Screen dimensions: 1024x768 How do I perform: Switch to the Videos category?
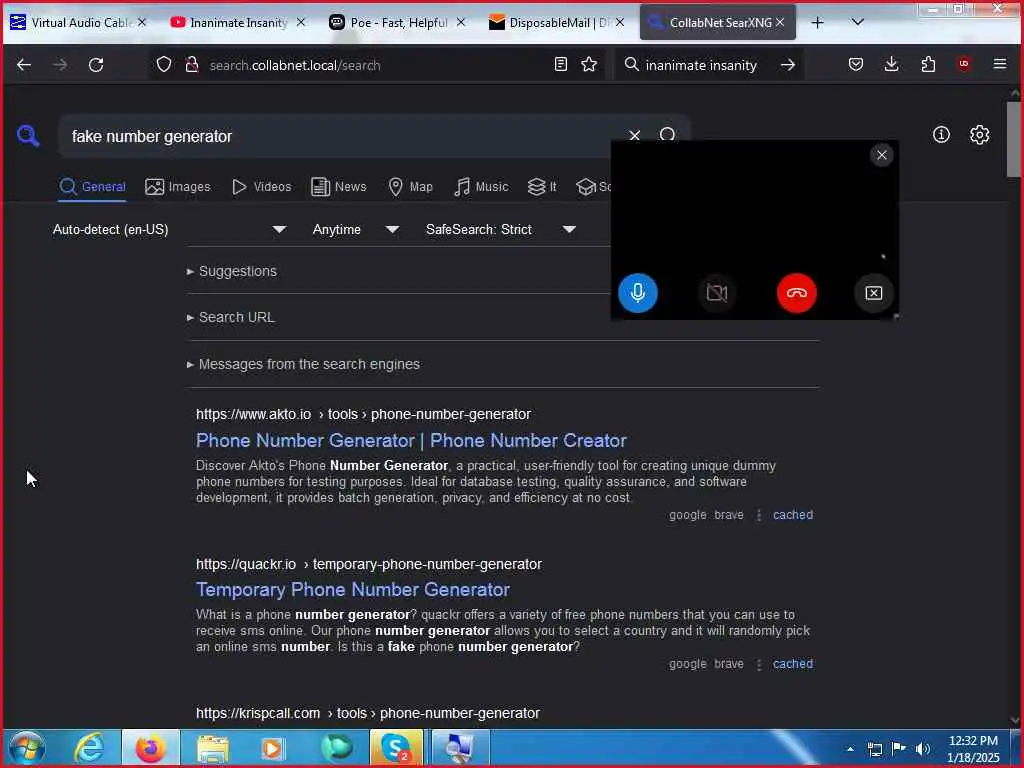point(262,187)
